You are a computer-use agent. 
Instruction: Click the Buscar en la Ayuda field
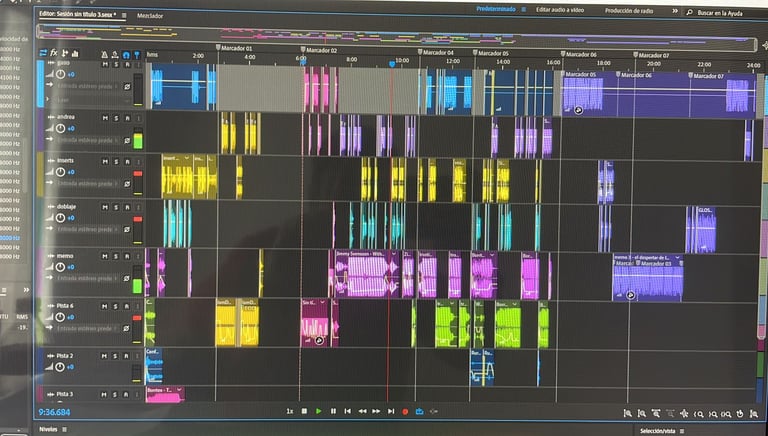[720, 13]
